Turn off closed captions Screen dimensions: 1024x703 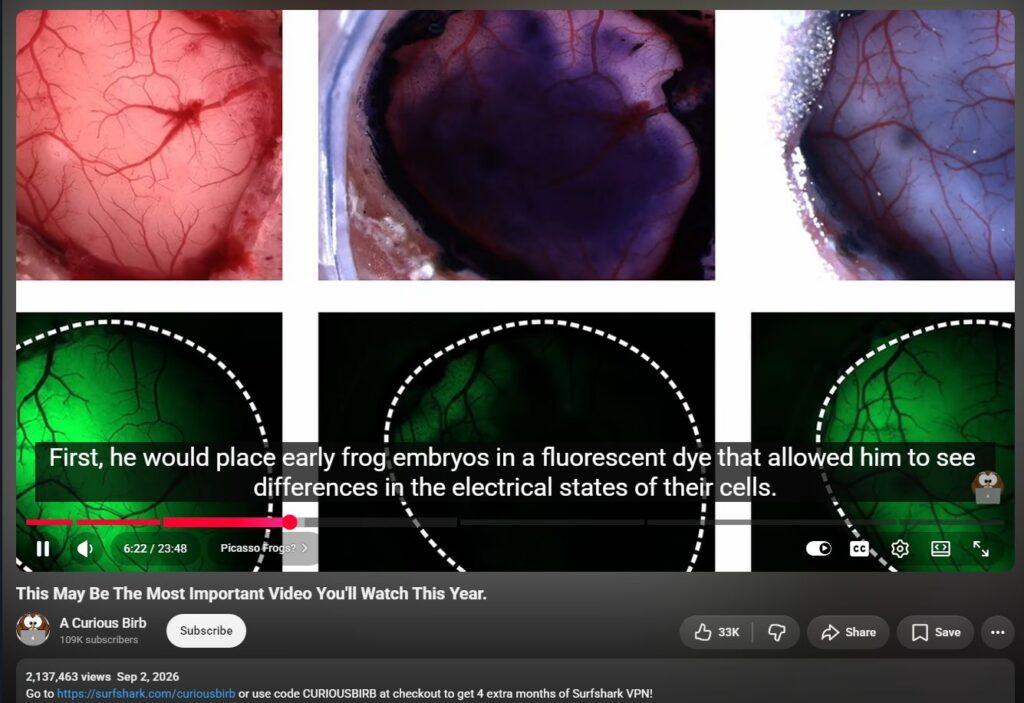[x=859, y=548]
